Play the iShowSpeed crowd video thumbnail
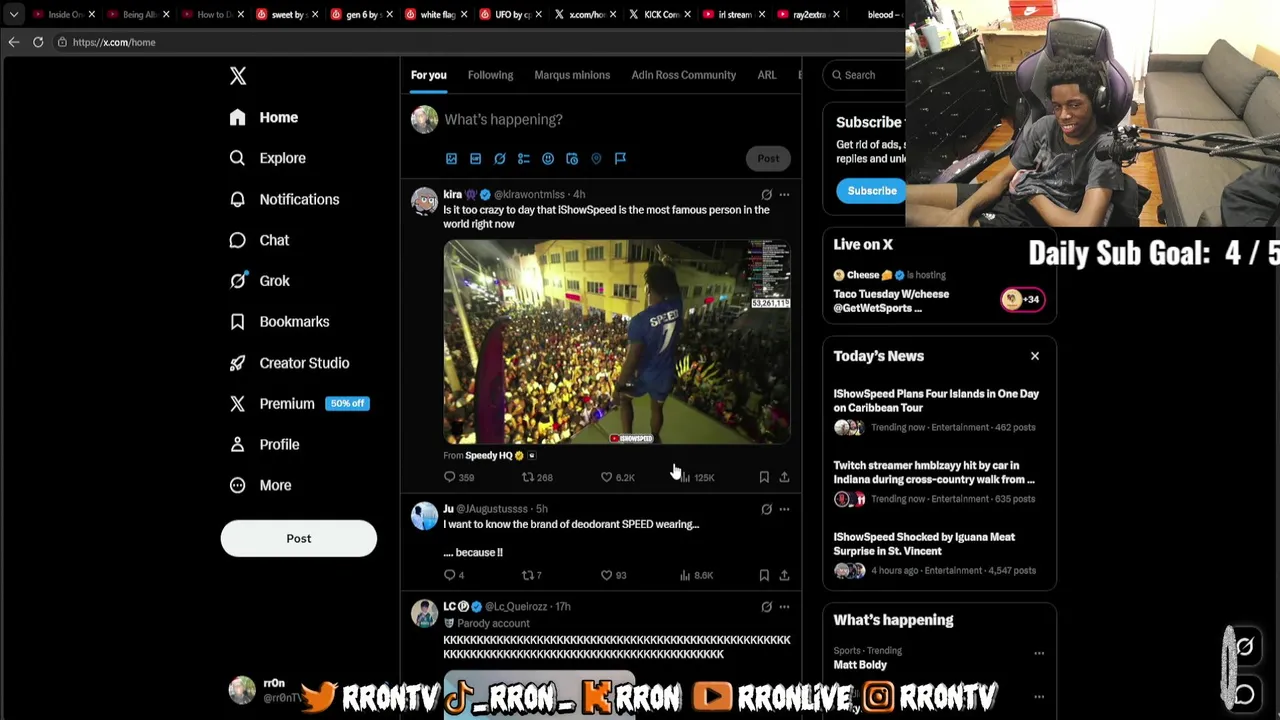The width and height of the screenshot is (1280, 720). click(617, 342)
